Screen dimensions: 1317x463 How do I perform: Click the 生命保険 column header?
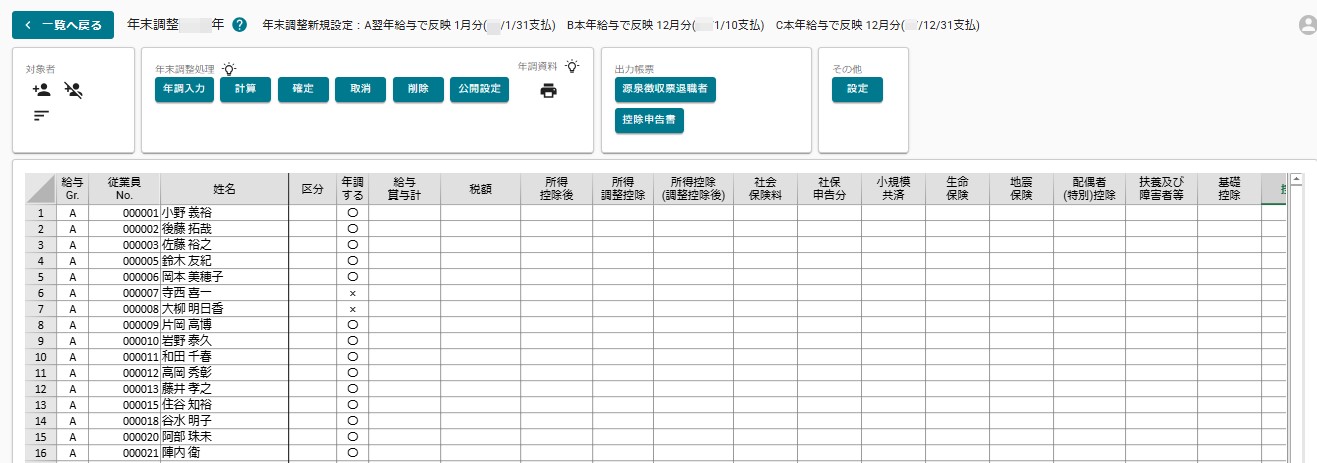point(957,189)
